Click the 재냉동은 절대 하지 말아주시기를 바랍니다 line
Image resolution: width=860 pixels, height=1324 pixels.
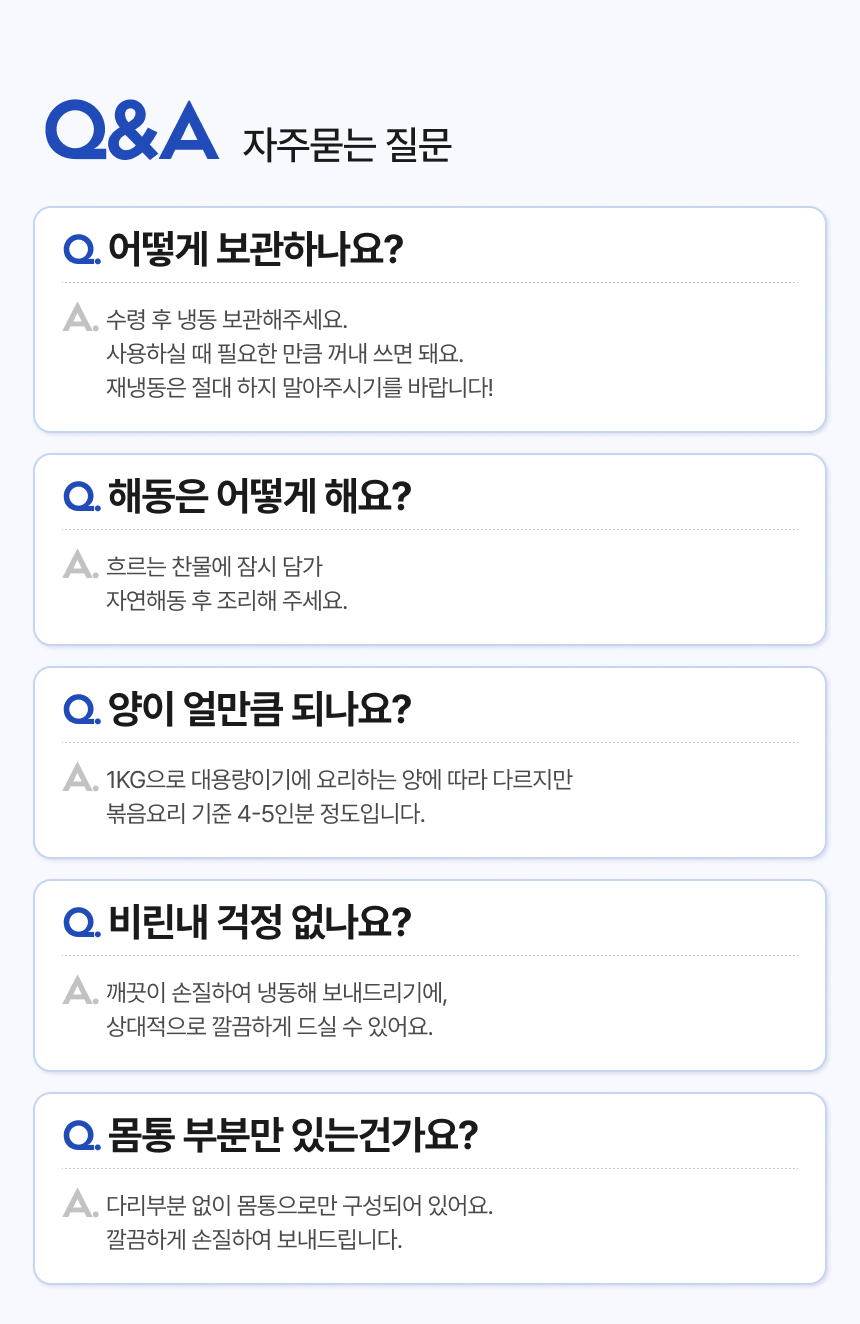click(x=299, y=387)
